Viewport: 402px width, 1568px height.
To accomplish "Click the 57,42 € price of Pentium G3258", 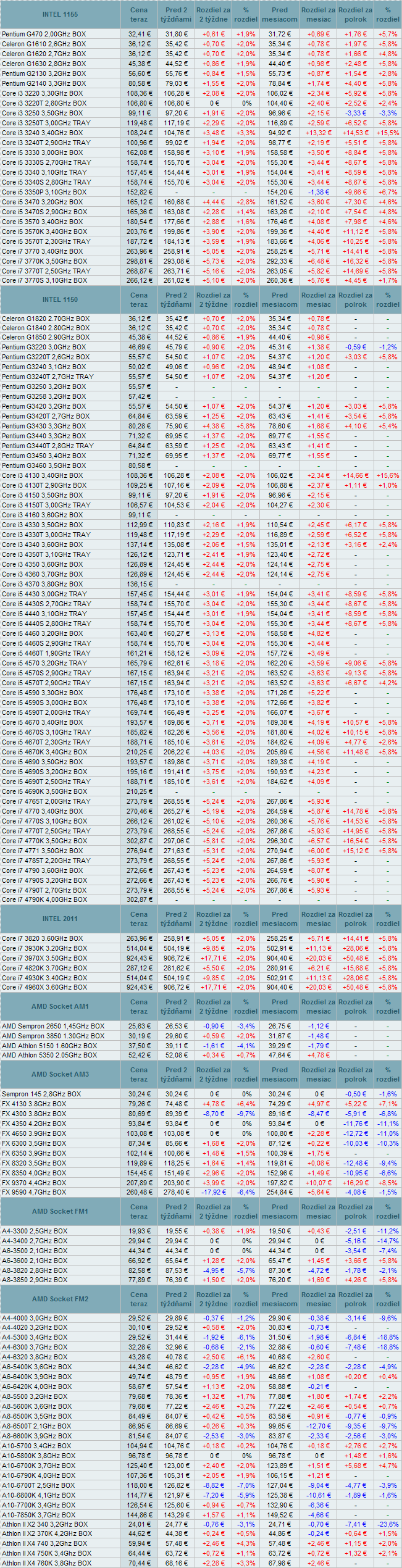I will [x=139, y=396].
